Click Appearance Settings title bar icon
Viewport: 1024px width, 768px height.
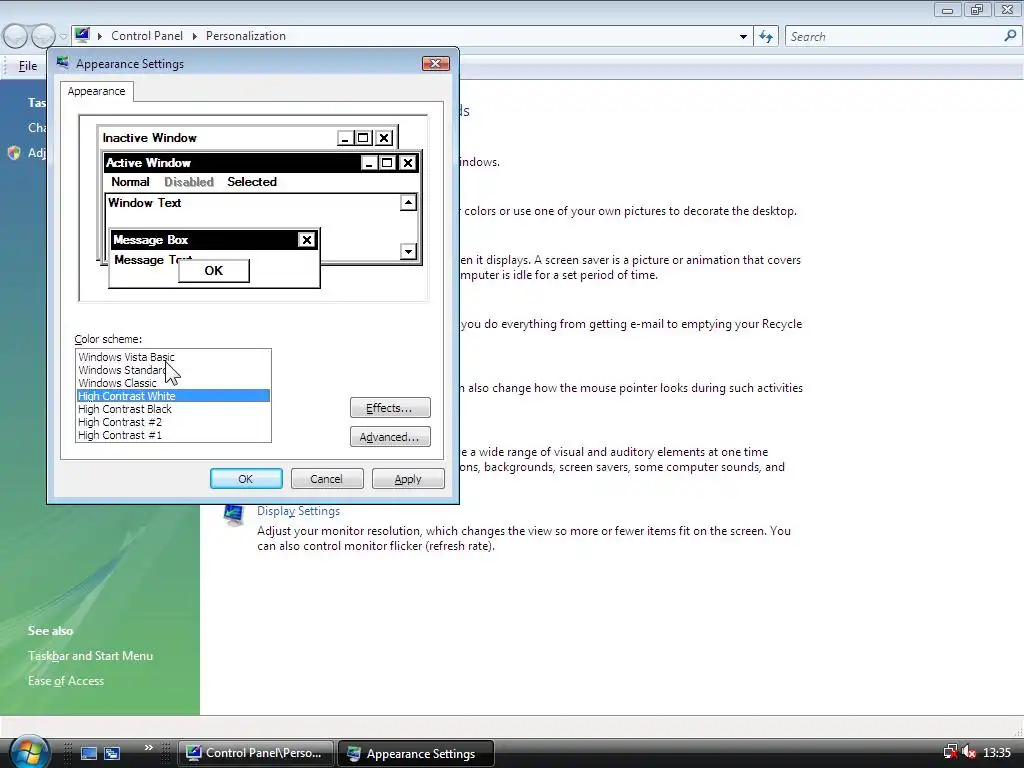63,63
